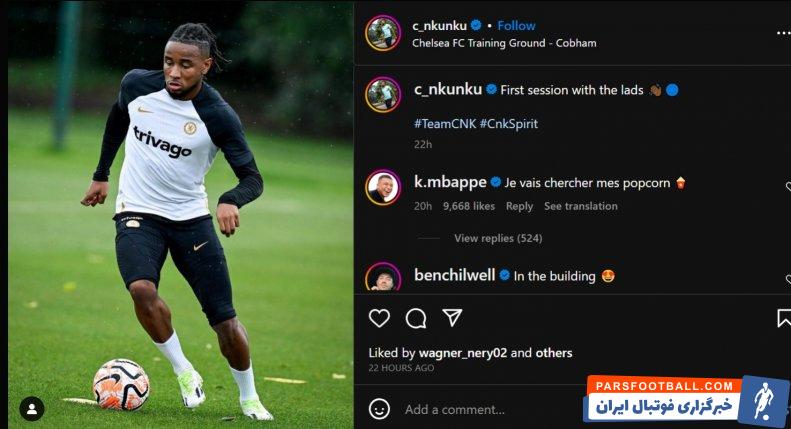
Task: Share the post with the paper plane icon
Action: (x=452, y=318)
